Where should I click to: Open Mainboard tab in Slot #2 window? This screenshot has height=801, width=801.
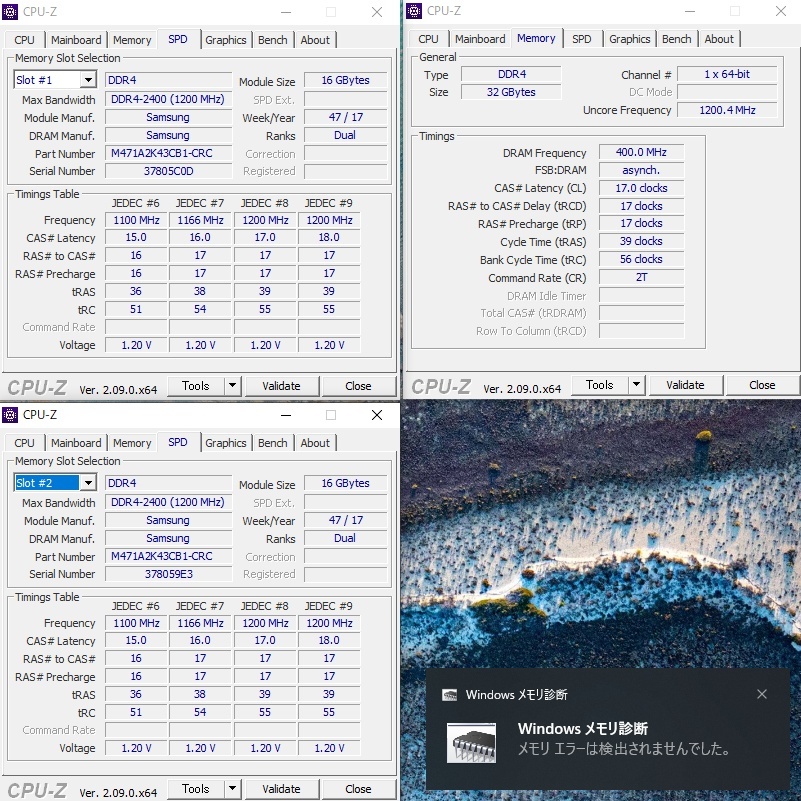pos(76,443)
